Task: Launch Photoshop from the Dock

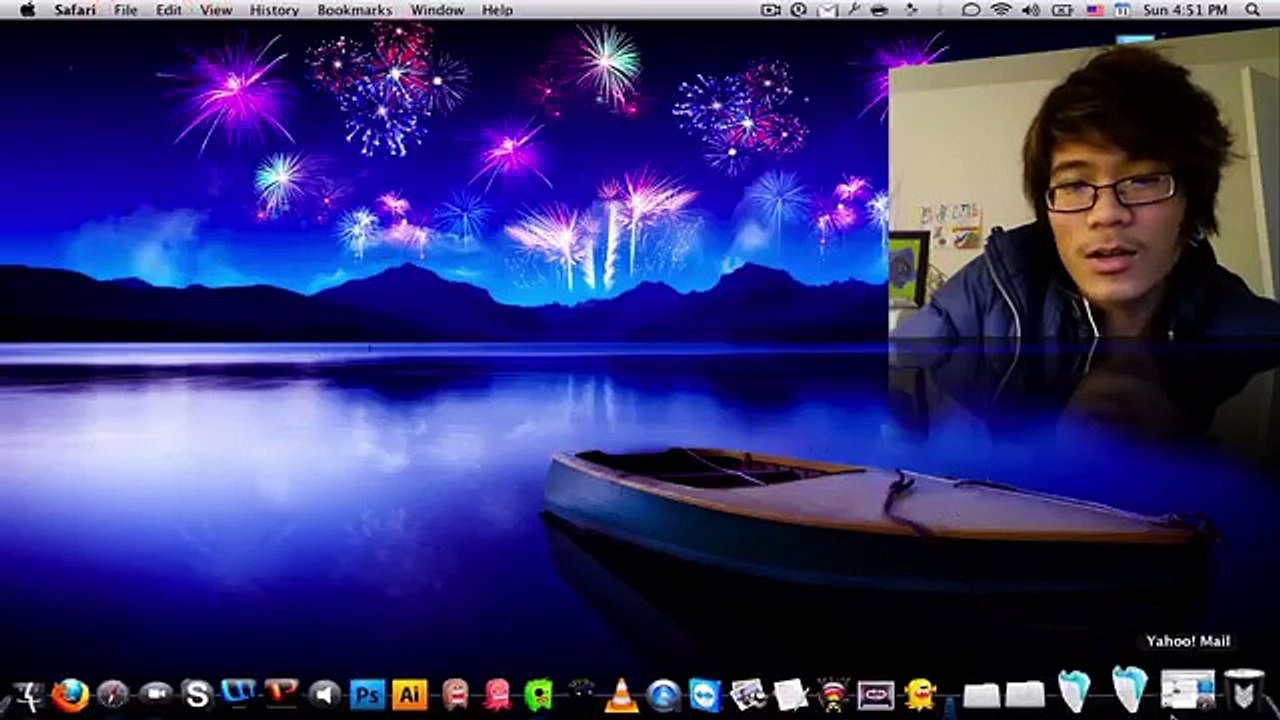Action: 367,694
